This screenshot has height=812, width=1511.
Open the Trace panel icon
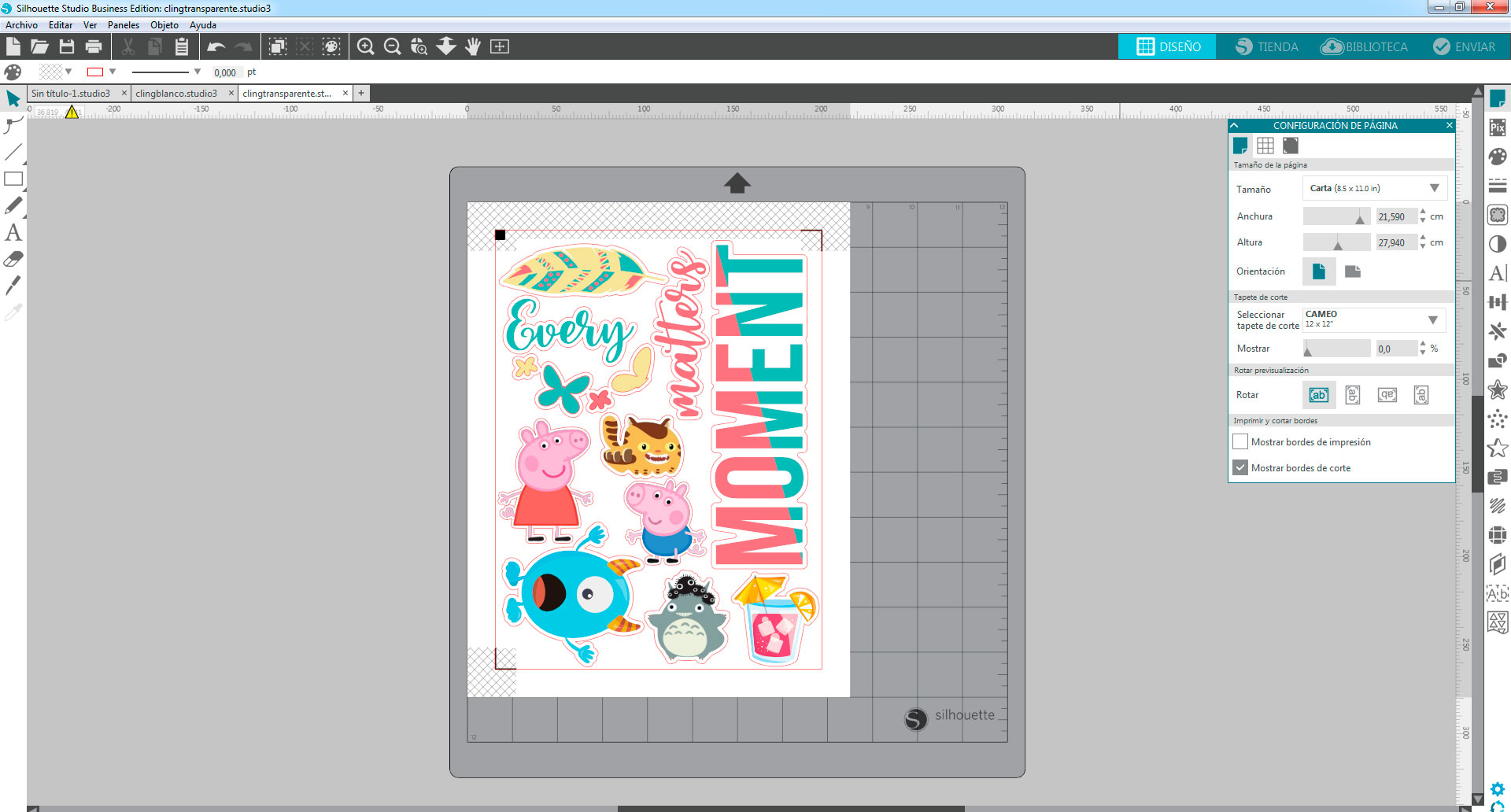click(x=1498, y=215)
